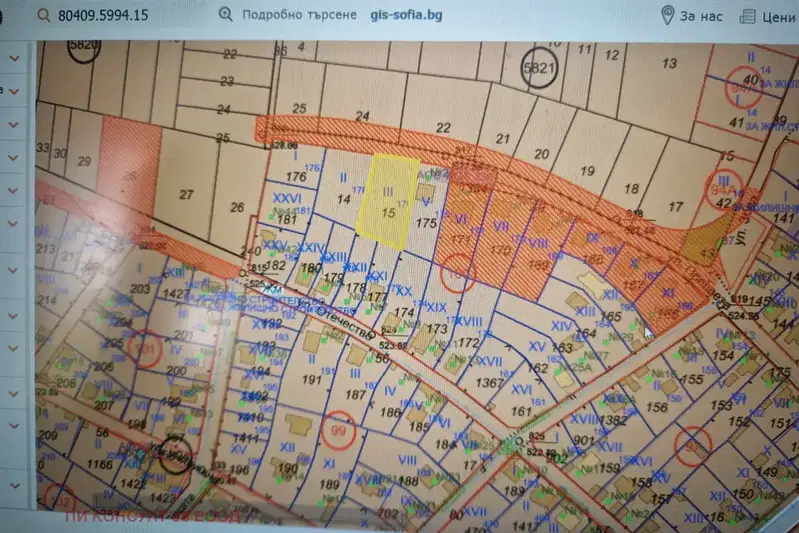This screenshot has height=533, width=799.
Task: Click parcel number 173
Action: 437,328
